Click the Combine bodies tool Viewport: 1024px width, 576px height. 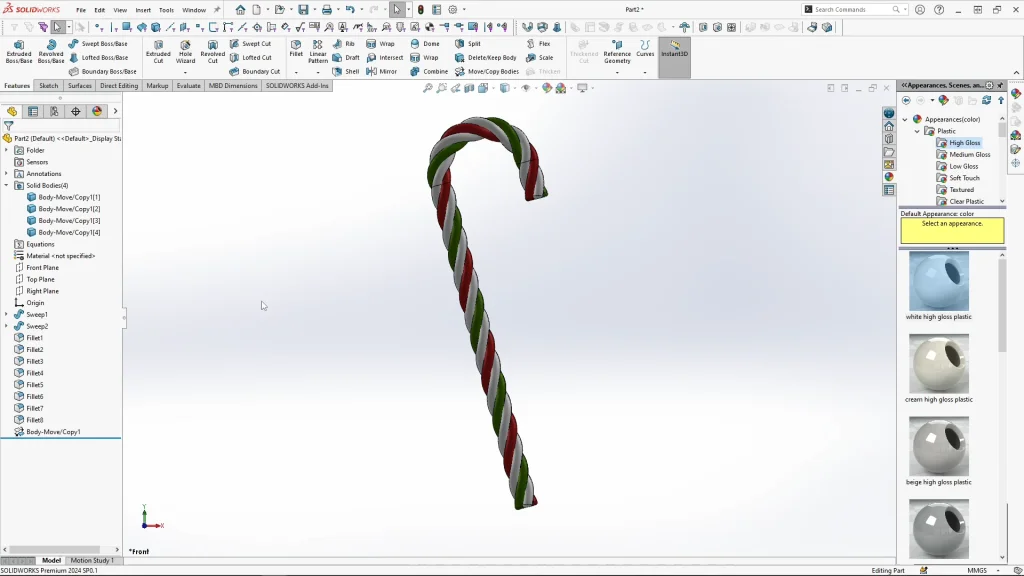(x=429, y=71)
